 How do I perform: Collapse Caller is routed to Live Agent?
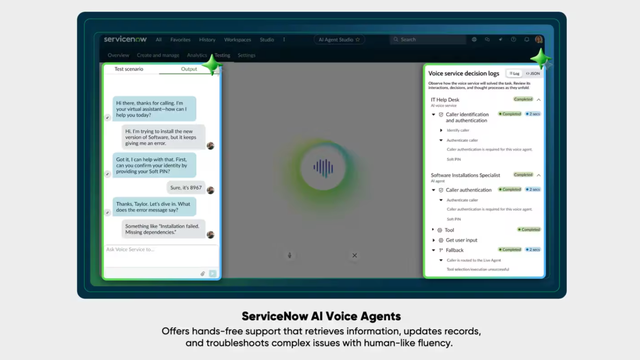point(441,260)
